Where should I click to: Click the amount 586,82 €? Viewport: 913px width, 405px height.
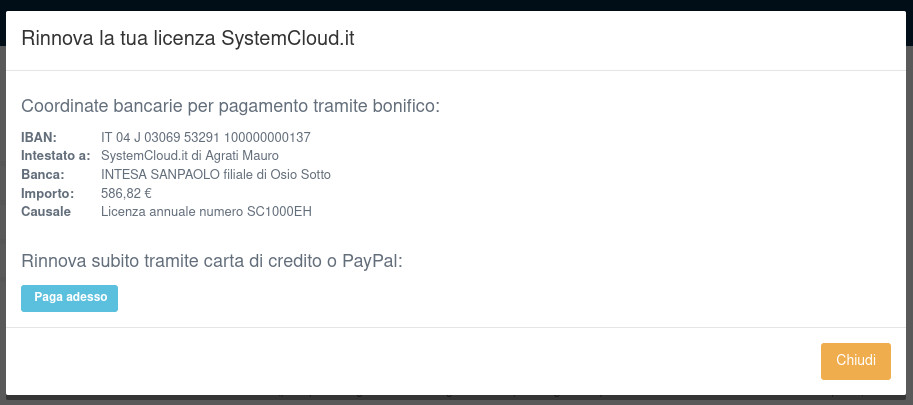coord(126,193)
